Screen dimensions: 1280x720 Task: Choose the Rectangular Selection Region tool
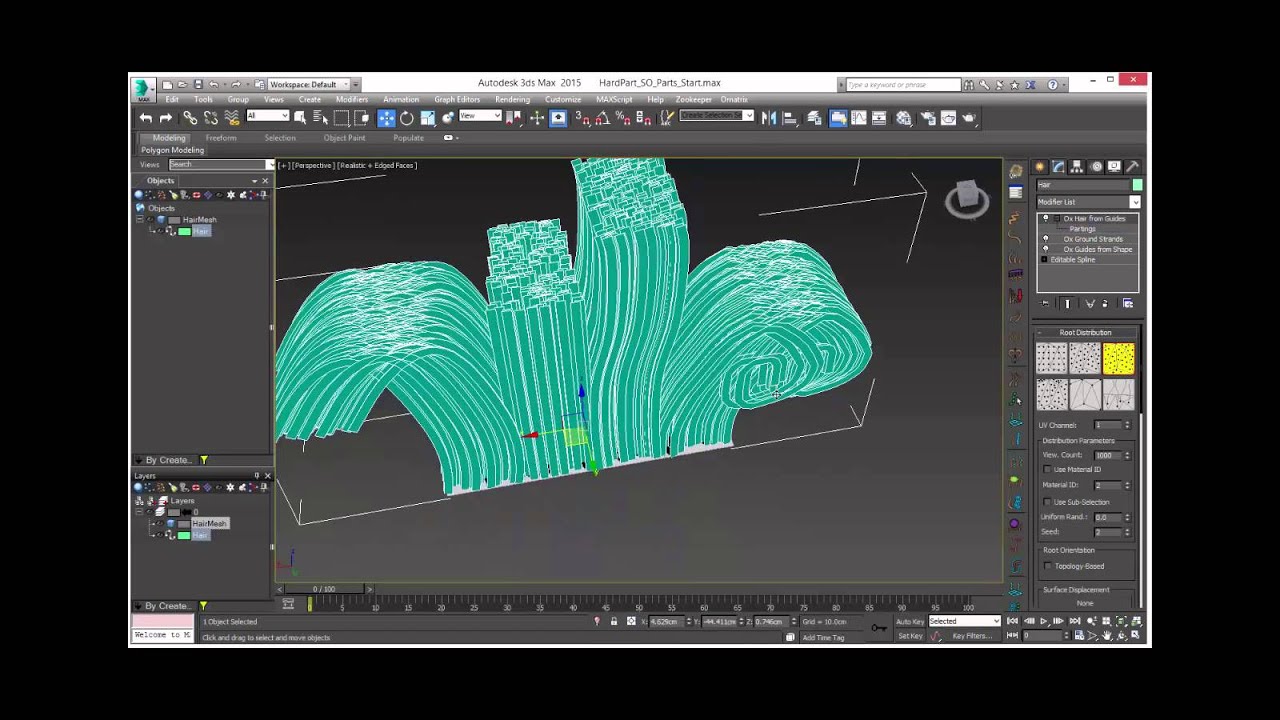tap(341, 118)
